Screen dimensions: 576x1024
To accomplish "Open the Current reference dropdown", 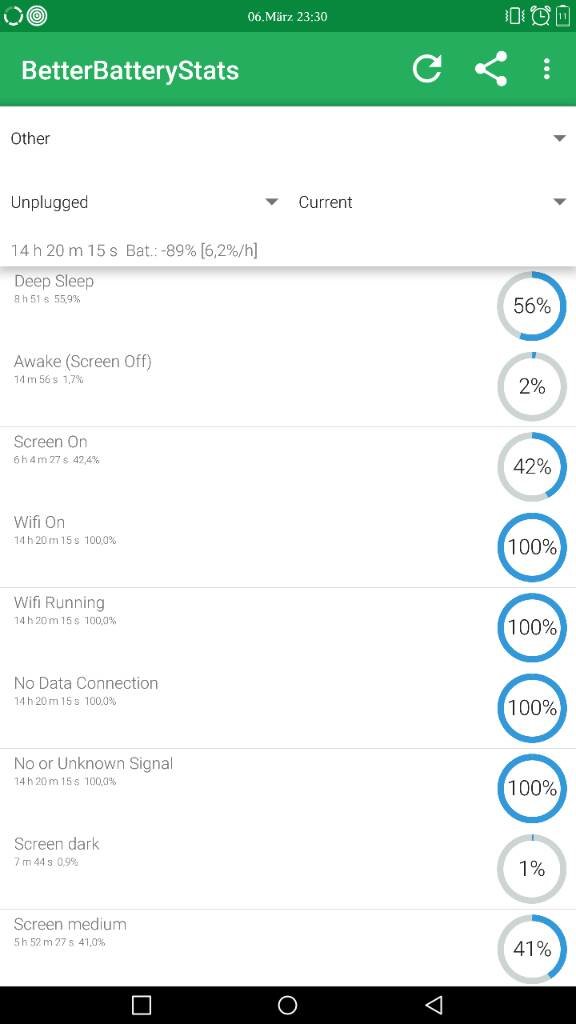I will coord(432,202).
